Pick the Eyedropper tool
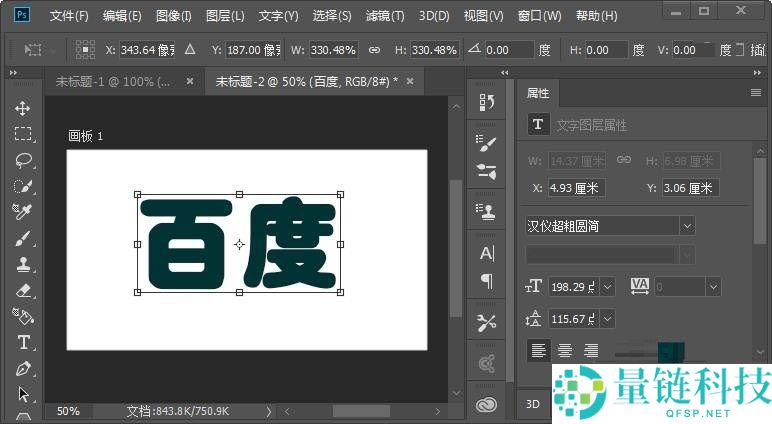Image resolution: width=772 pixels, height=424 pixels. [22, 212]
